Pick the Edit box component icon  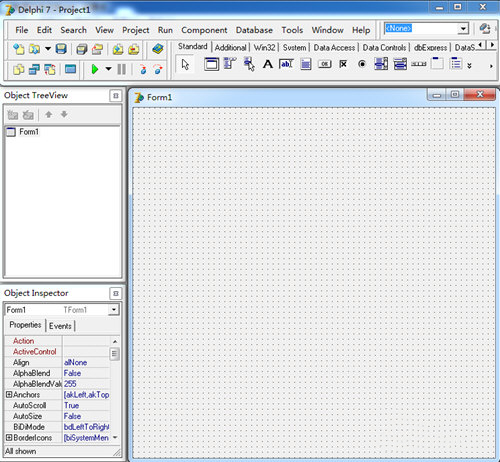(286, 64)
